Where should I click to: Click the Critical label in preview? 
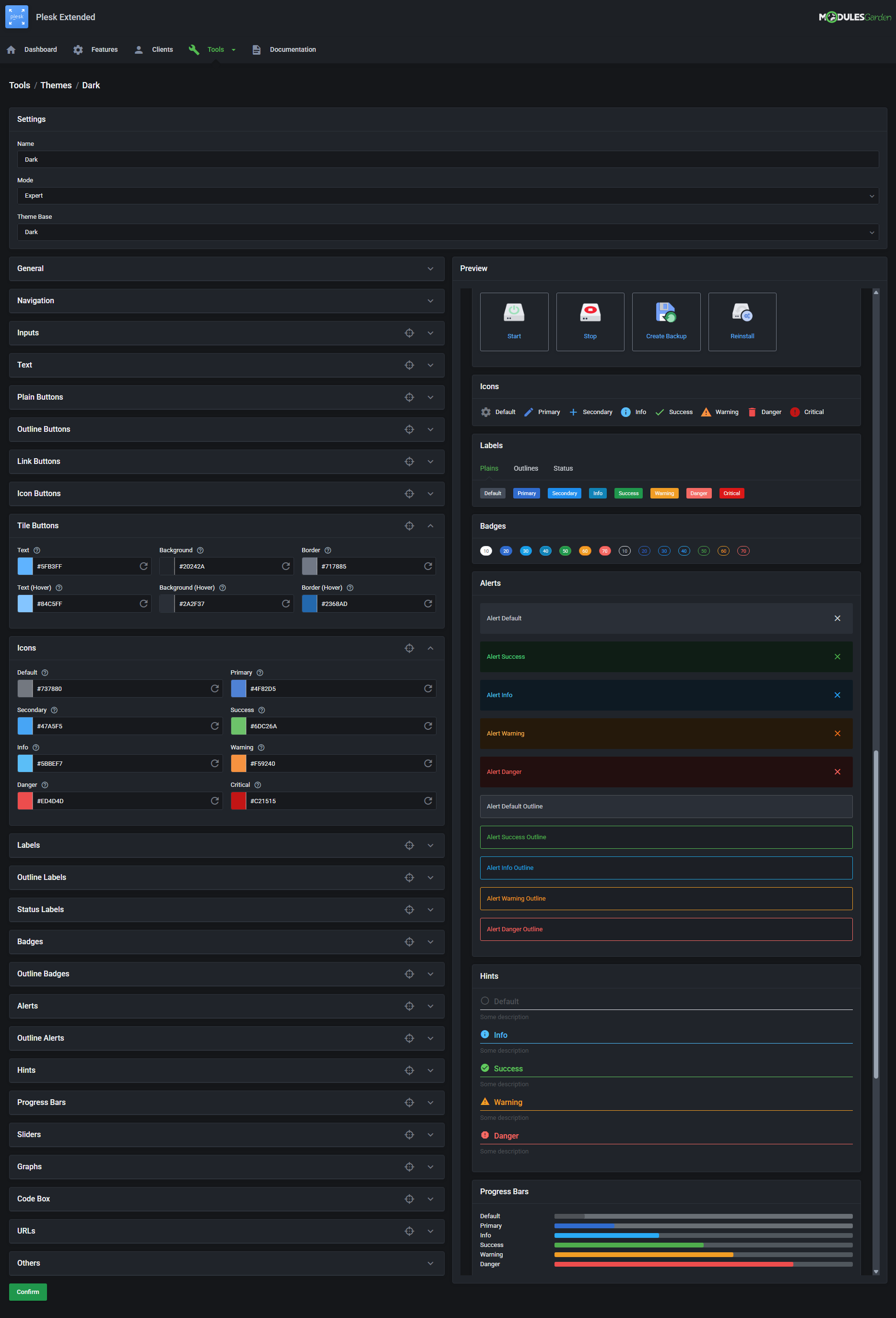[x=731, y=493]
